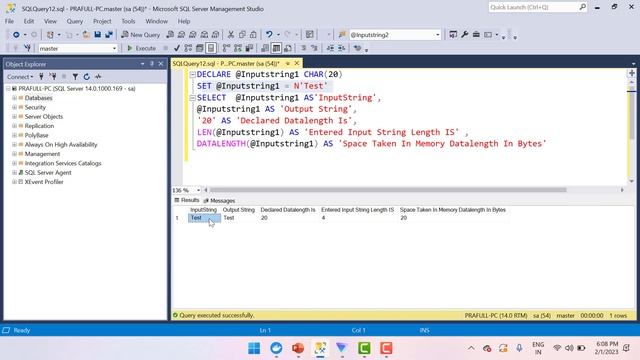Click the taskbar volume icon
Image resolution: width=640 pixels, height=360 pixels.
coord(569,348)
